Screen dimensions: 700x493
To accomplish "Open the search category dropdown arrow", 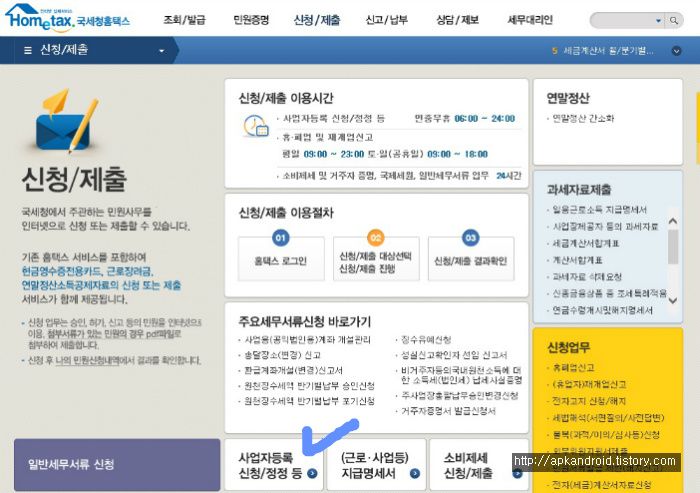I will [x=658, y=21].
